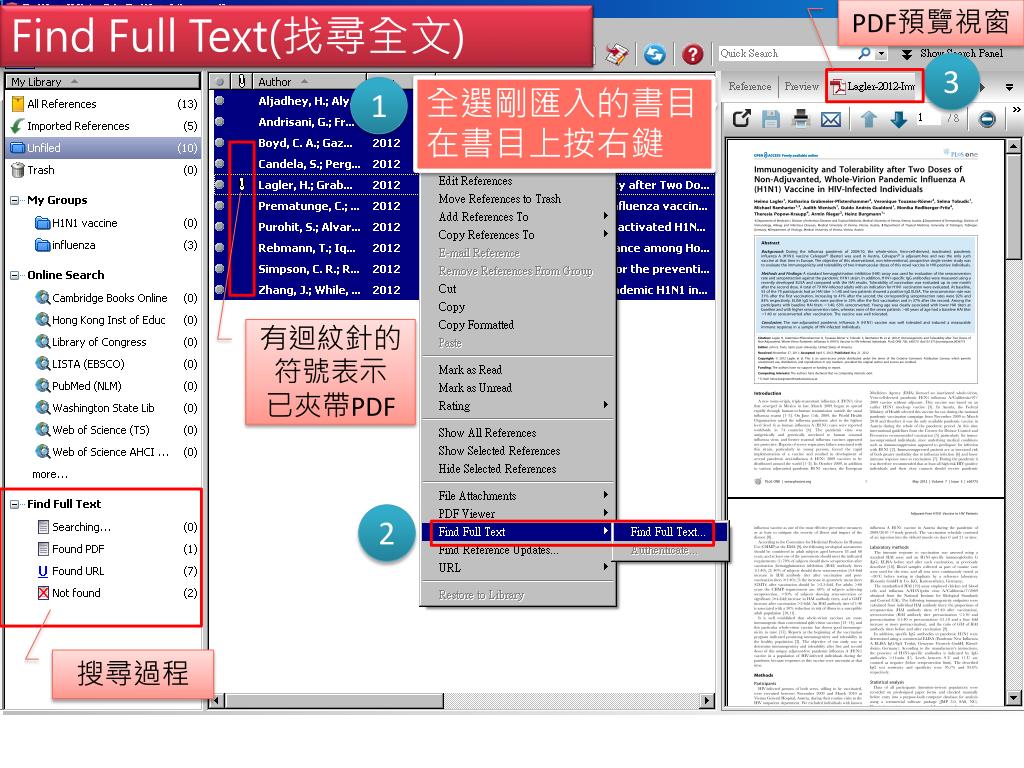Toggle read status dot for Aljadhey reference

click(220, 101)
